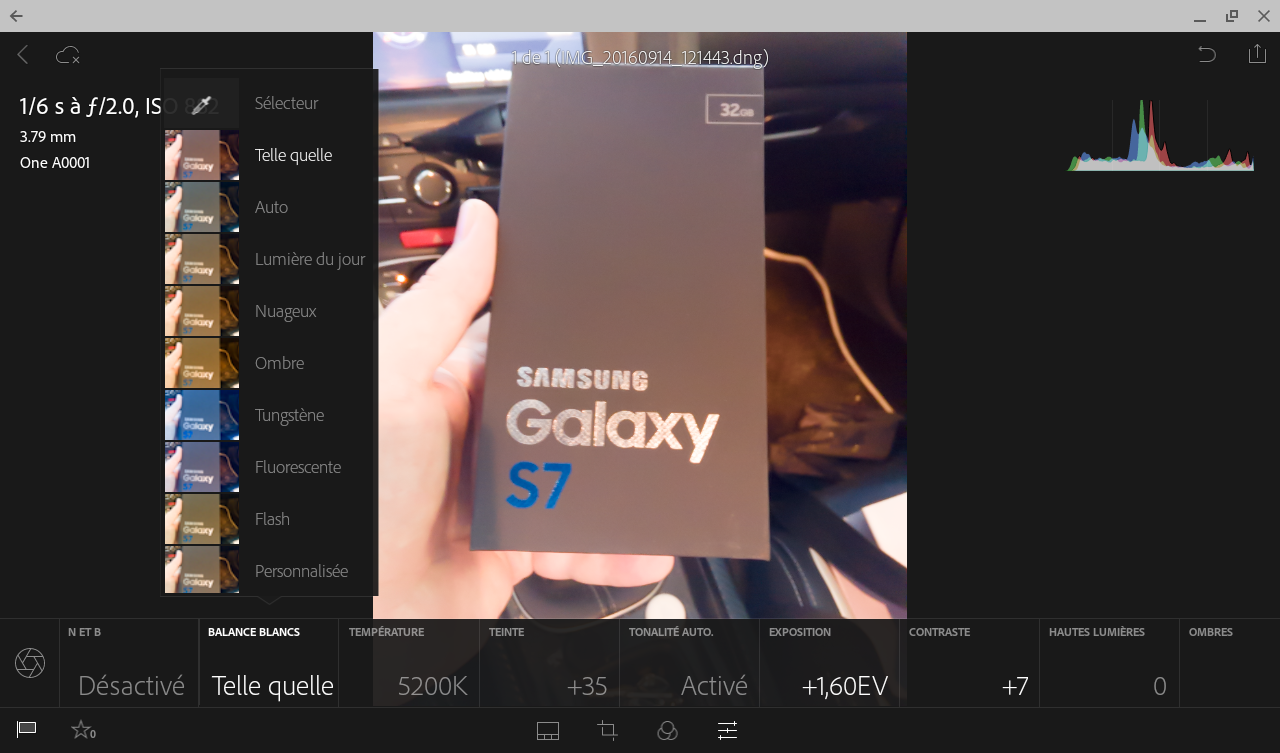Toggle the flag status icon

[27, 730]
